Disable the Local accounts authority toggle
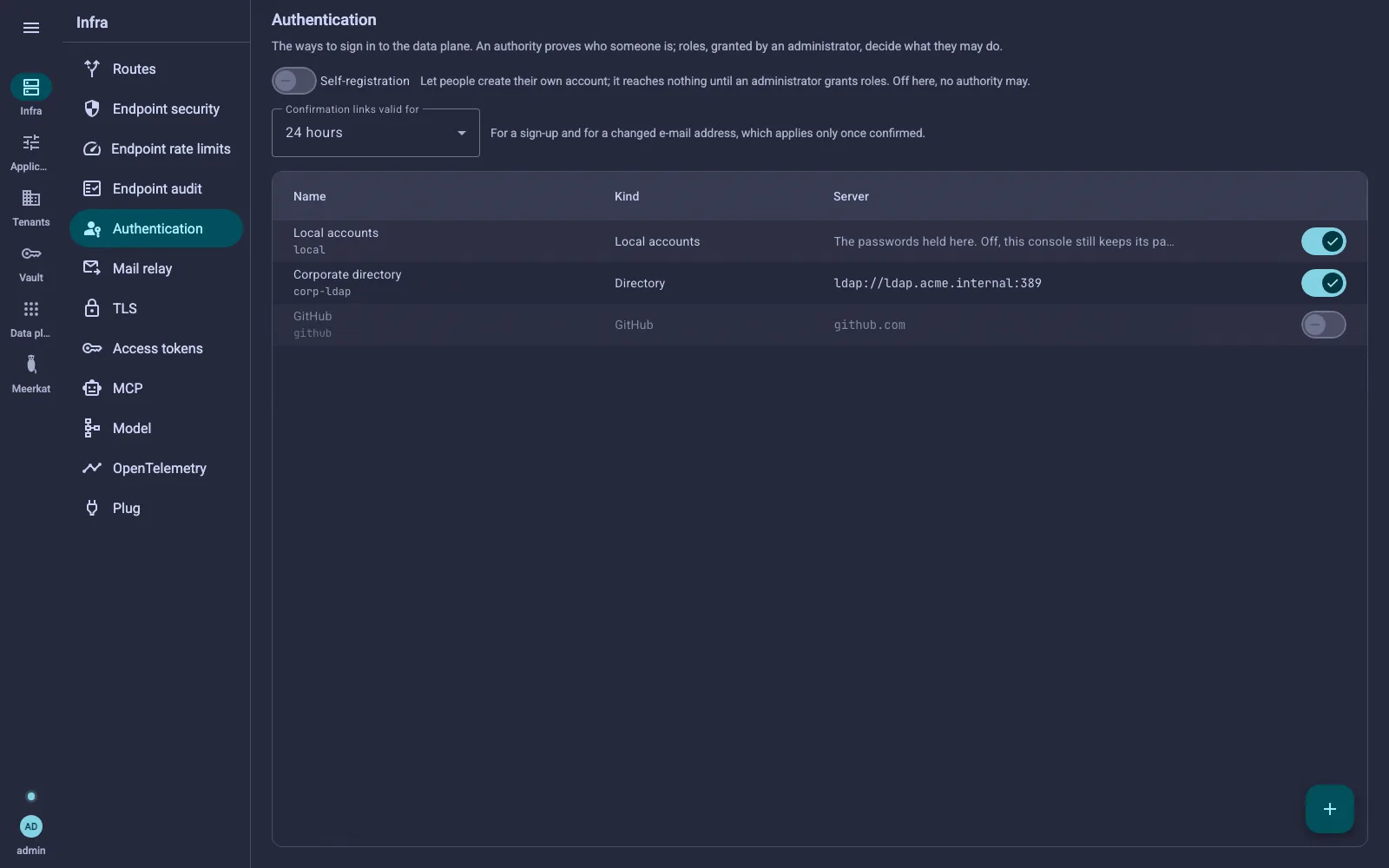1389x868 pixels. coord(1323,241)
